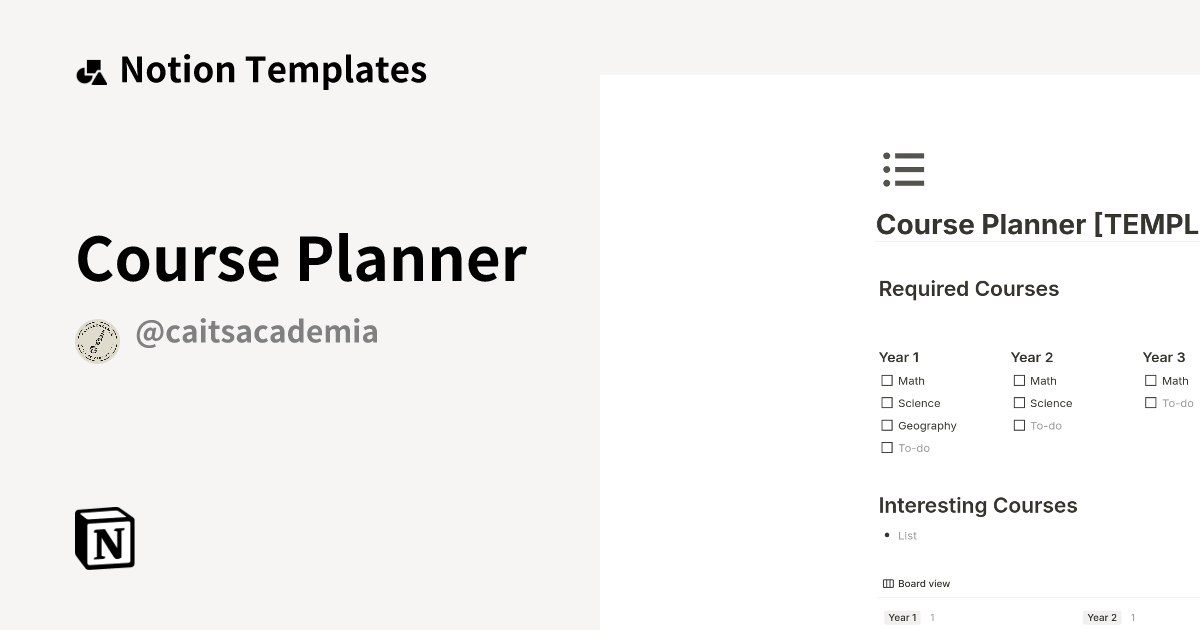Viewport: 1200px width, 630px height.
Task: Click the Notion Templates logo icon
Action: pos(92,69)
